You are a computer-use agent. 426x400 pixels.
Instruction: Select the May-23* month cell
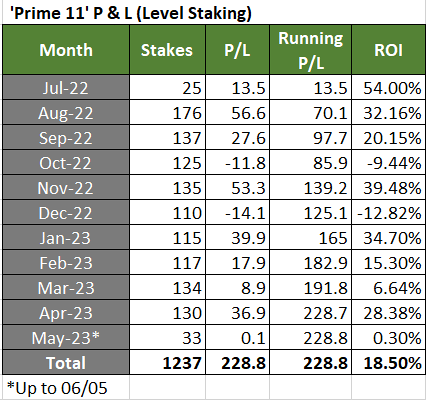[66, 337]
